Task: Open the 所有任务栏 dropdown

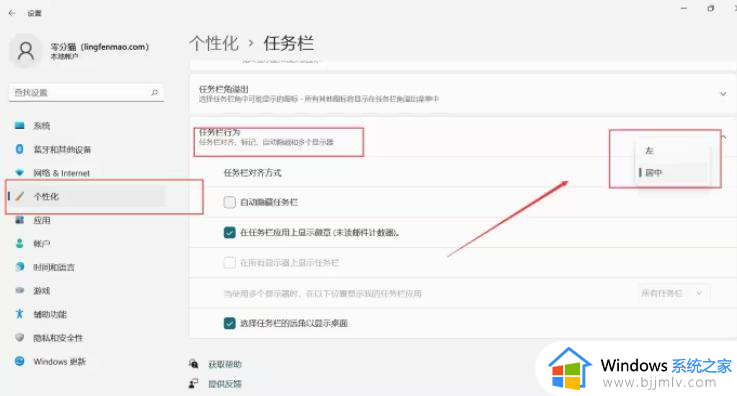Action: (673, 293)
